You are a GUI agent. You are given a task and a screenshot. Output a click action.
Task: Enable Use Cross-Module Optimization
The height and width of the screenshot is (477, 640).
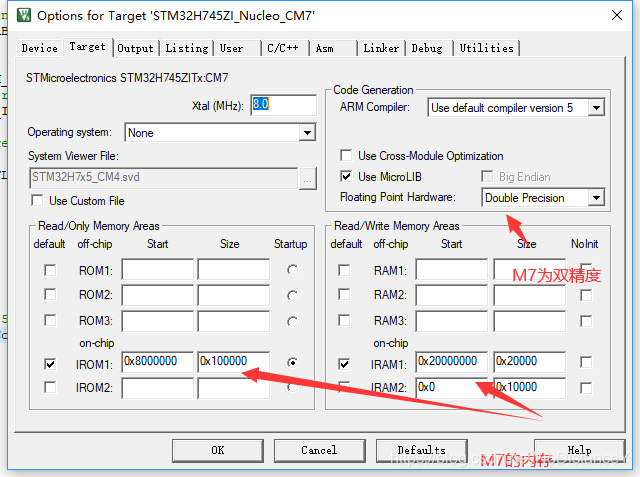point(346,156)
